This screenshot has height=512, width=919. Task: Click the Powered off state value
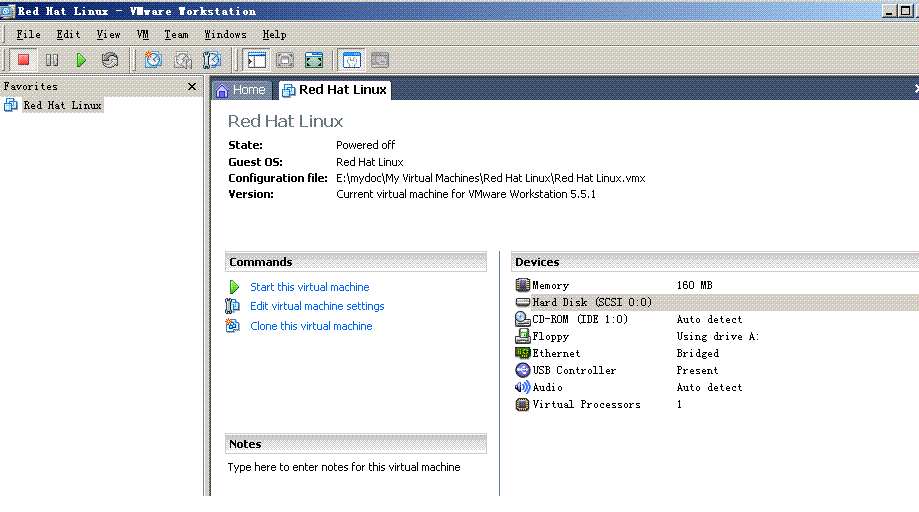[x=365, y=145]
